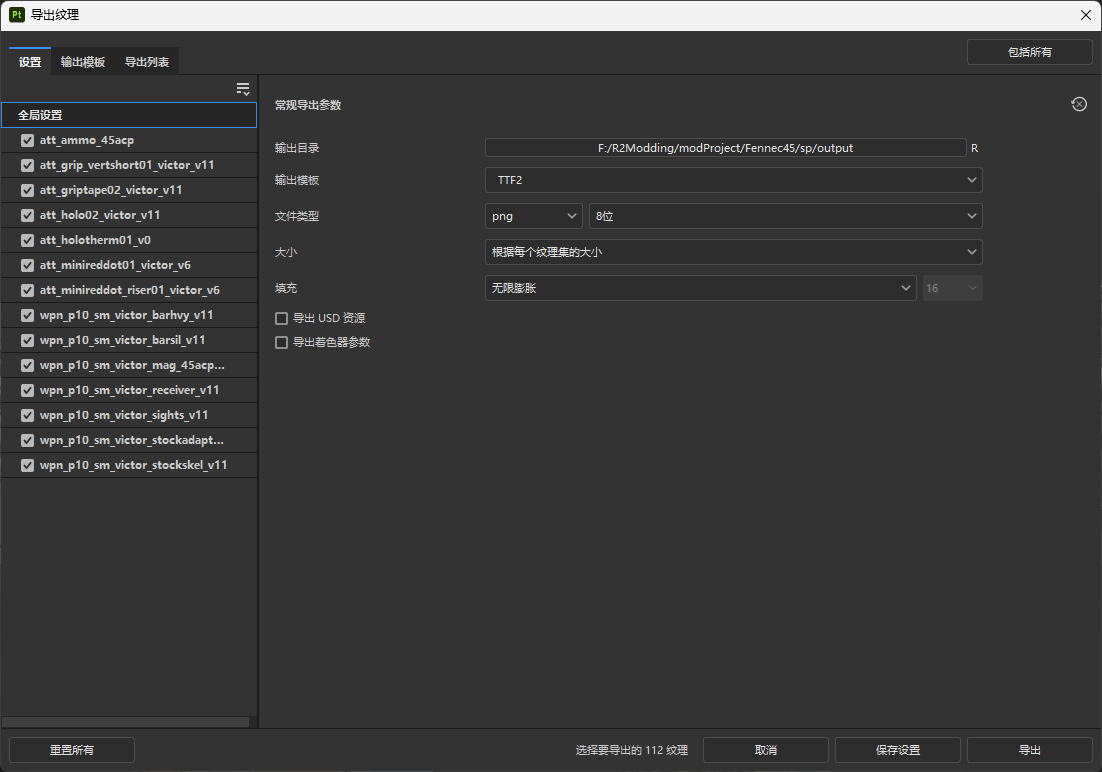Click the texture set filter icon
This screenshot has height=772, width=1102.
coord(242,89)
